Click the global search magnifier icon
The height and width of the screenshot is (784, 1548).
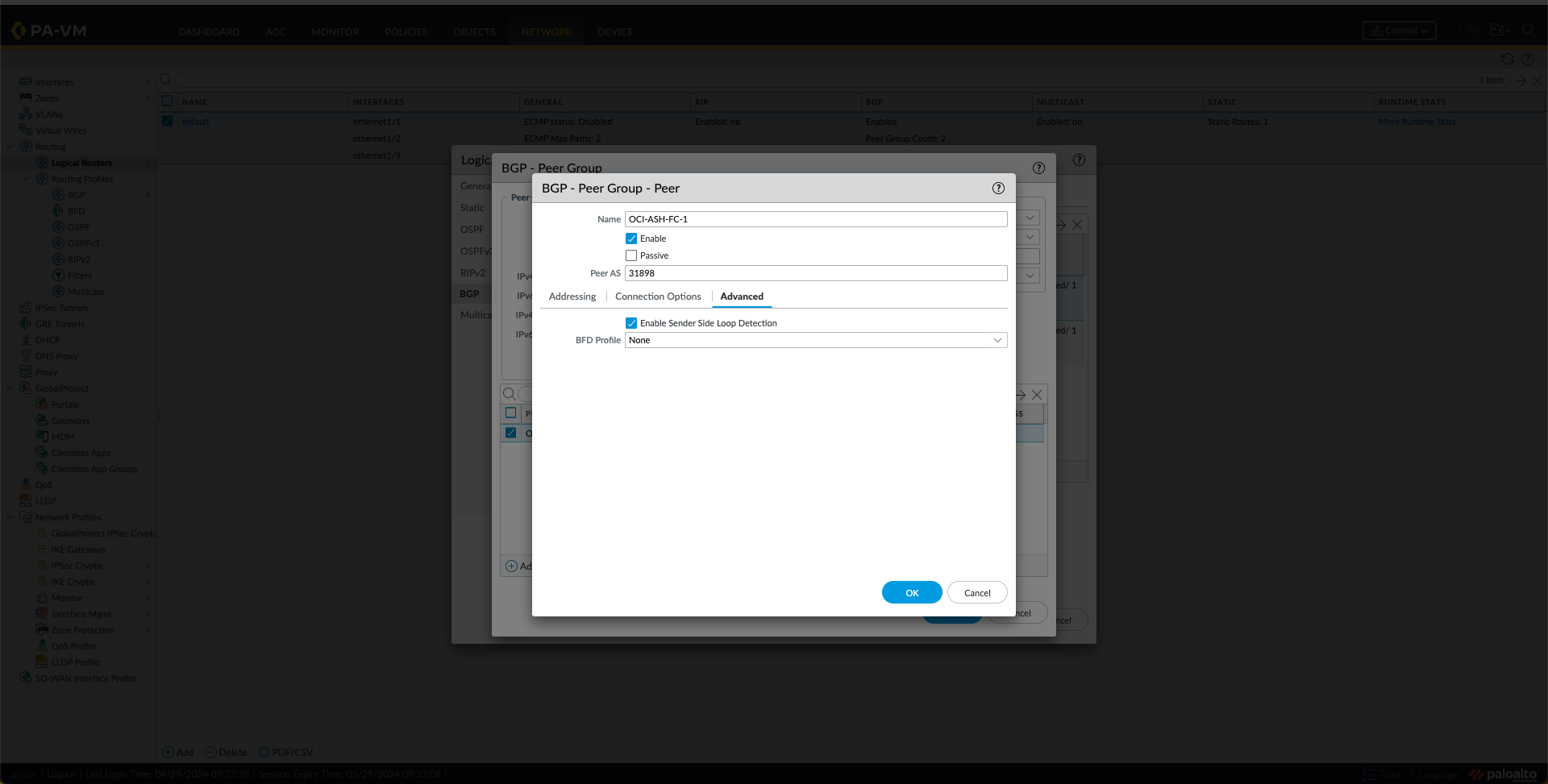[x=1528, y=31]
